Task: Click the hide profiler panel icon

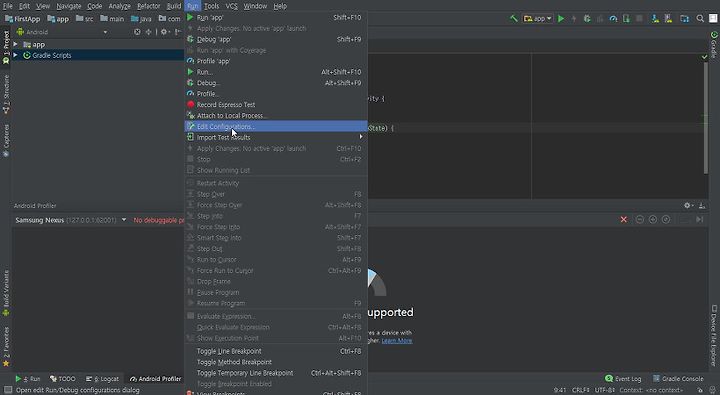Action: tap(702, 206)
